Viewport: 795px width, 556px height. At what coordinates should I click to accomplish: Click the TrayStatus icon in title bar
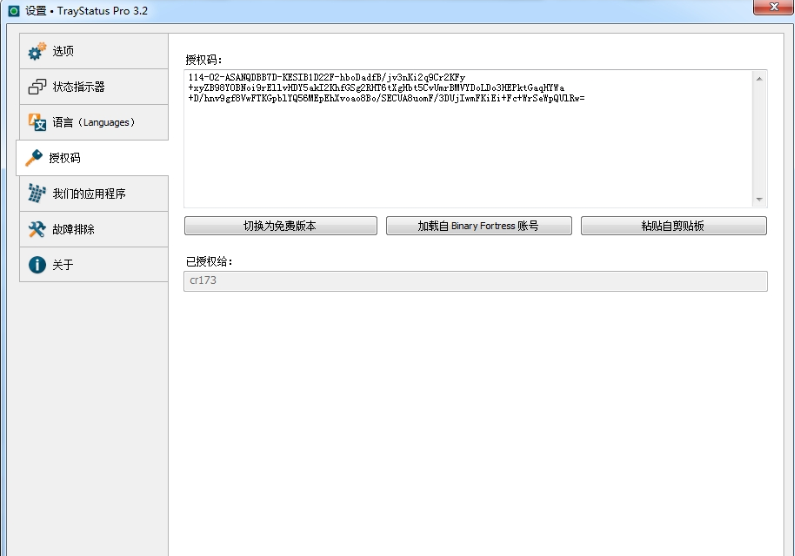14,11
